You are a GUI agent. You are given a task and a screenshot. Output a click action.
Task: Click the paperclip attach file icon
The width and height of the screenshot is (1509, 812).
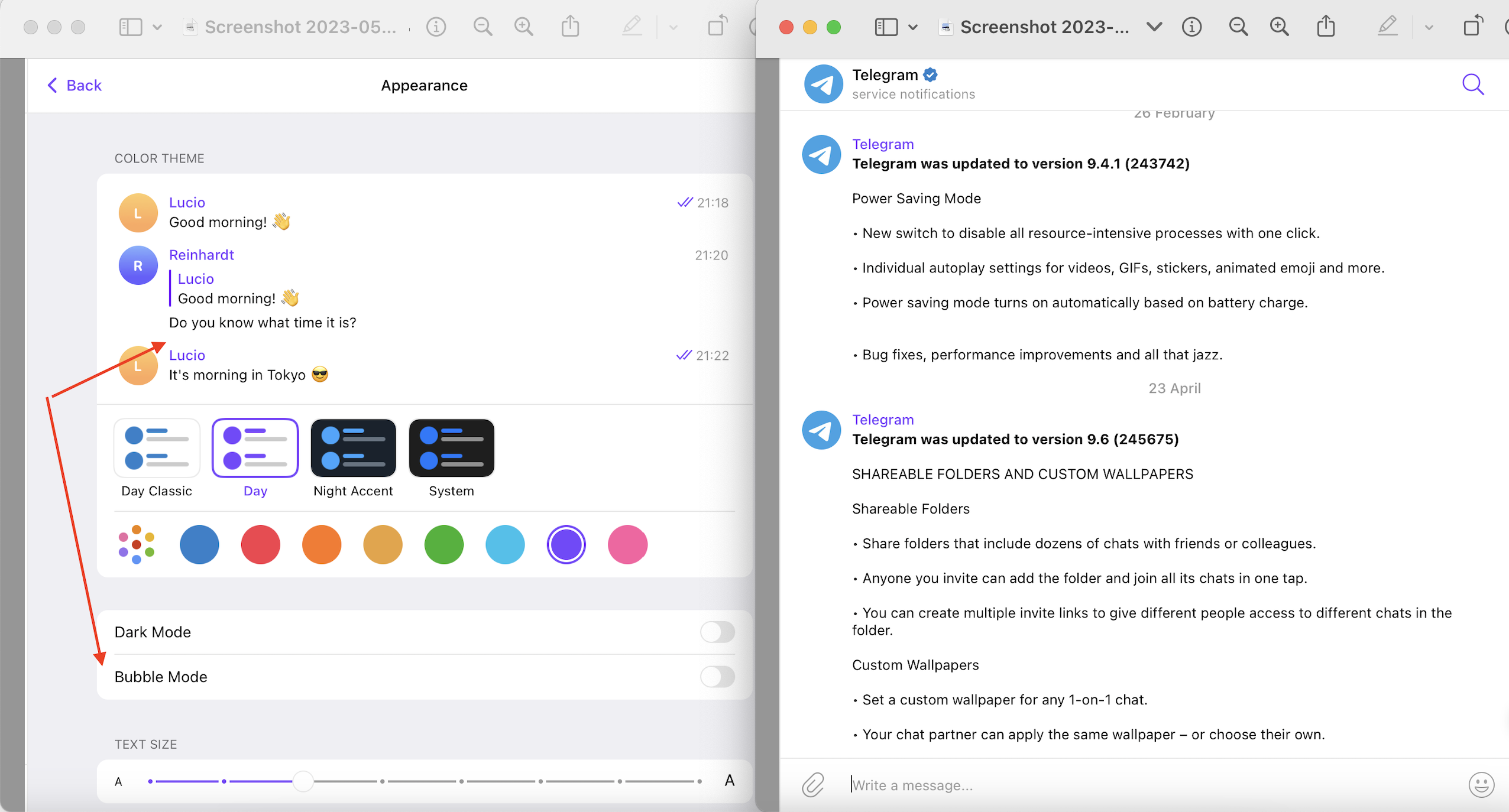813,785
